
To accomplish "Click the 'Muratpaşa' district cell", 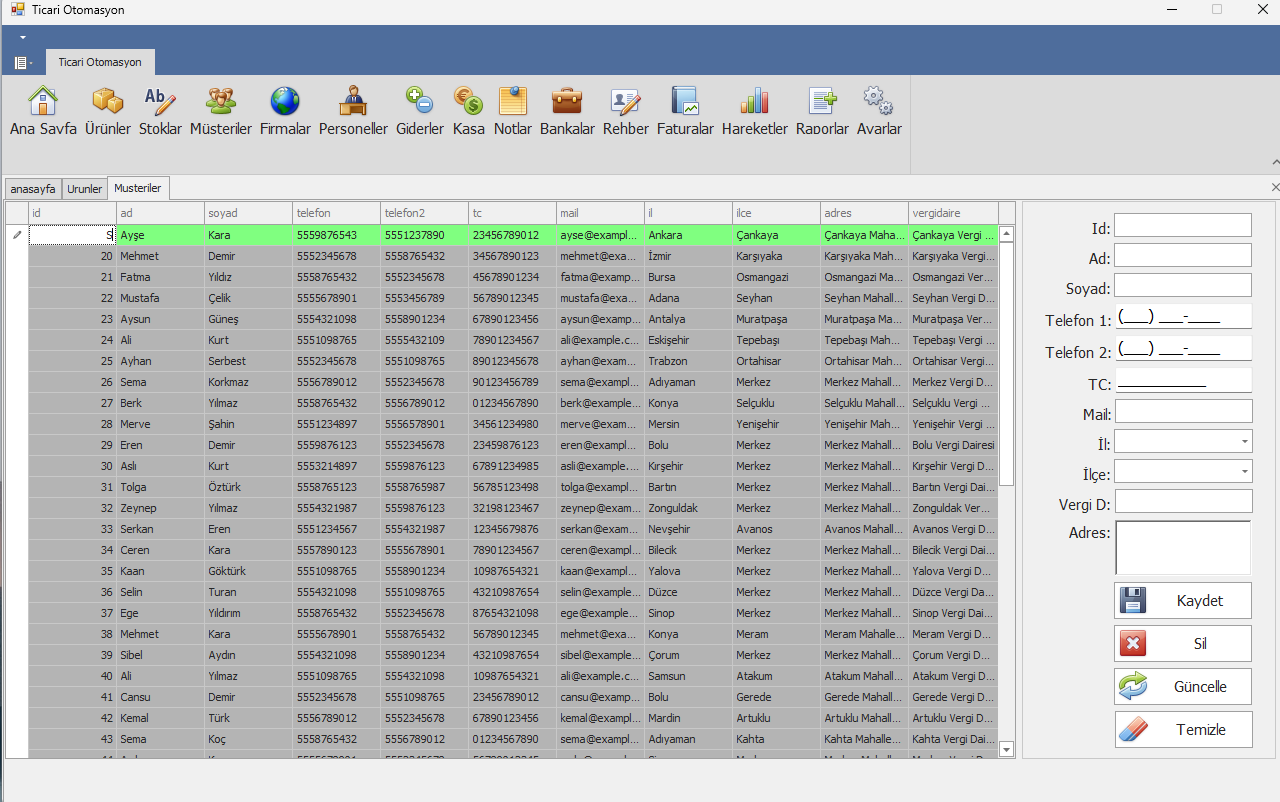I will 776,319.
